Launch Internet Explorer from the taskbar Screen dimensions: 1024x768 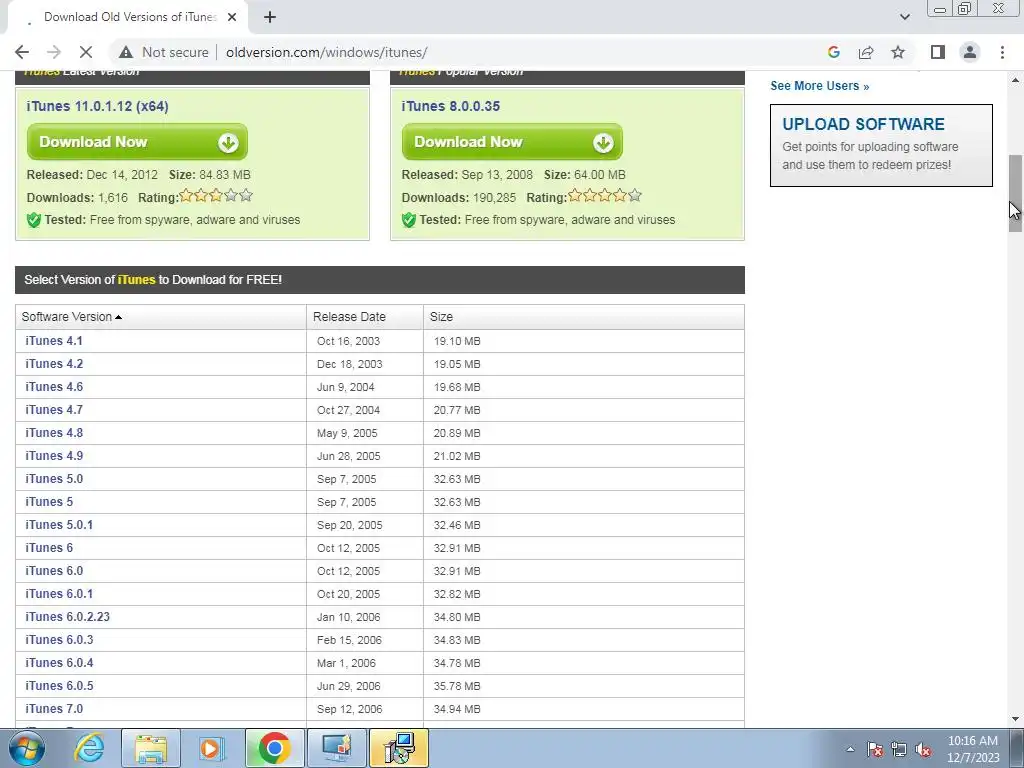pyautogui.click(x=89, y=748)
